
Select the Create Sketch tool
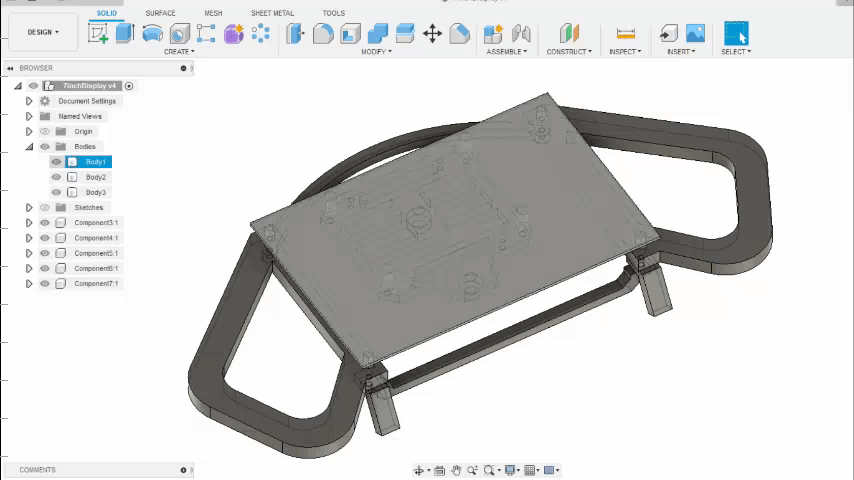pyautogui.click(x=98, y=34)
